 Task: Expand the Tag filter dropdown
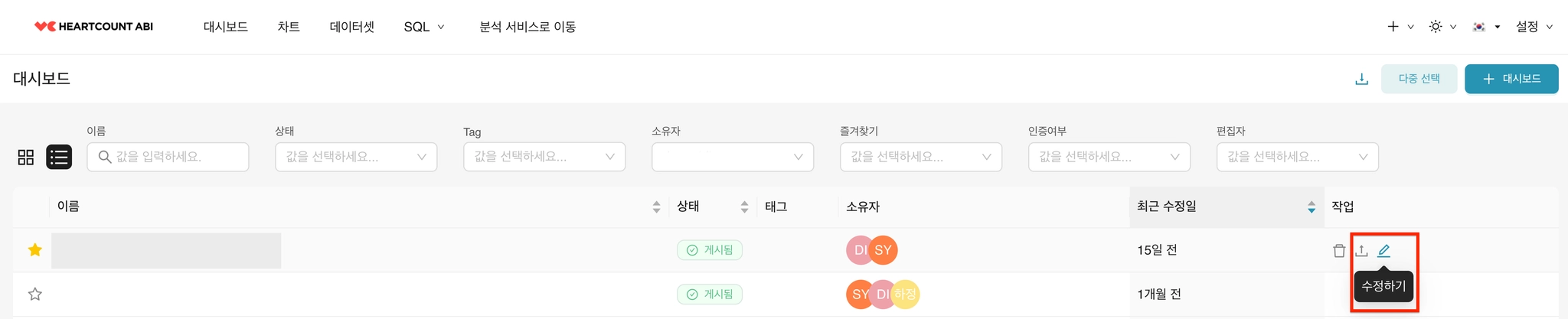(544, 157)
